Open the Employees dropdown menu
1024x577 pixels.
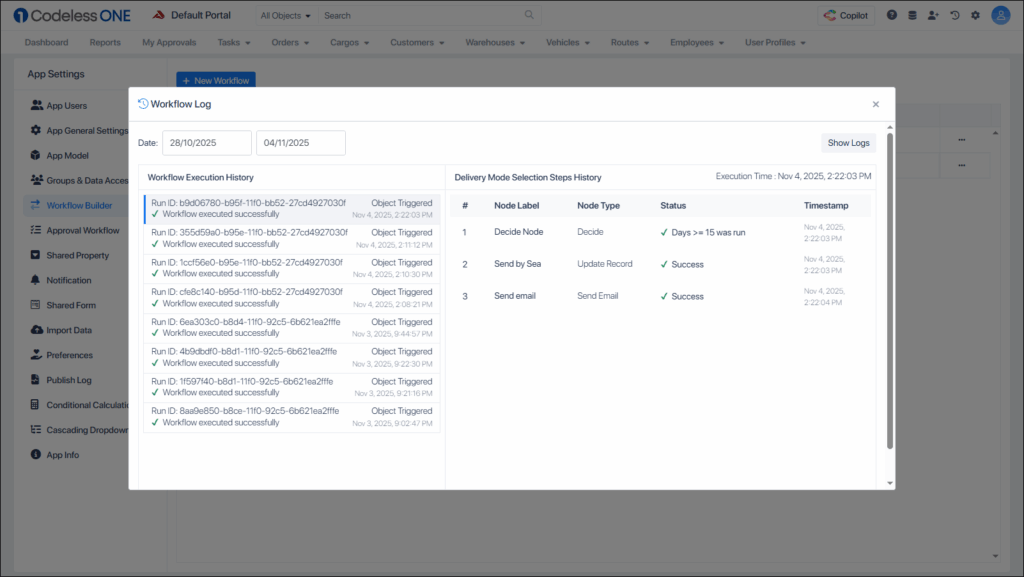(x=698, y=43)
